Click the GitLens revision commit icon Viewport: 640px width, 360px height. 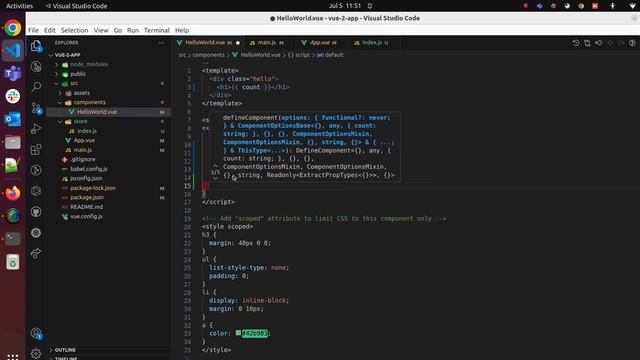[598, 43]
